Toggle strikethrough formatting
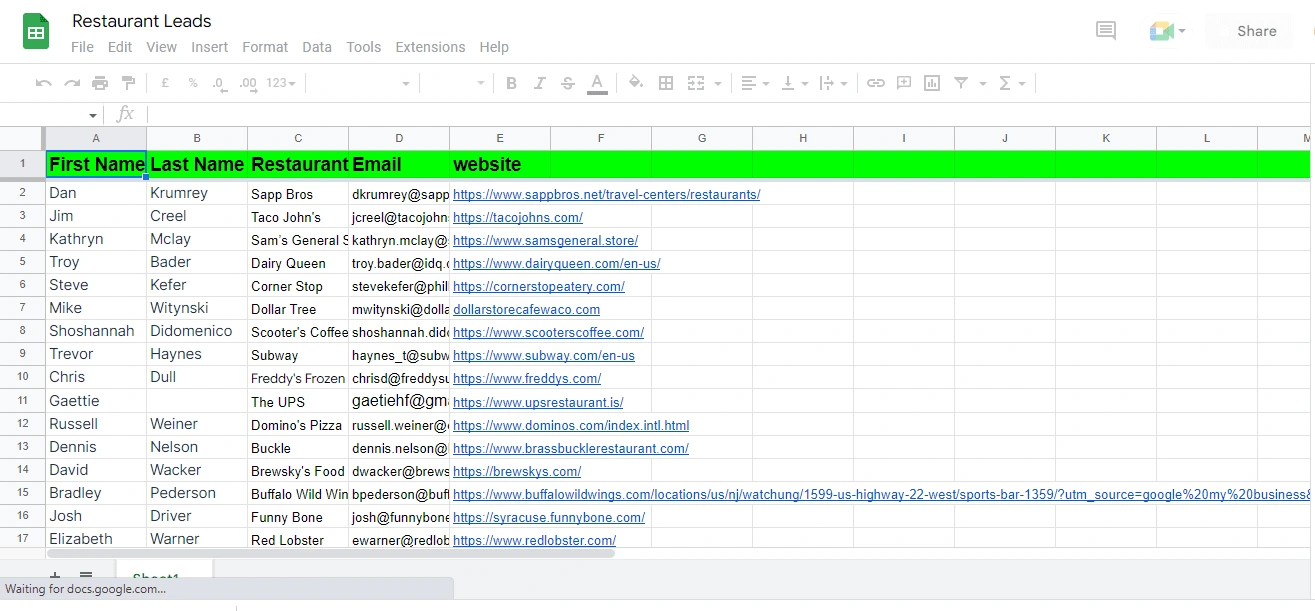 [x=568, y=83]
